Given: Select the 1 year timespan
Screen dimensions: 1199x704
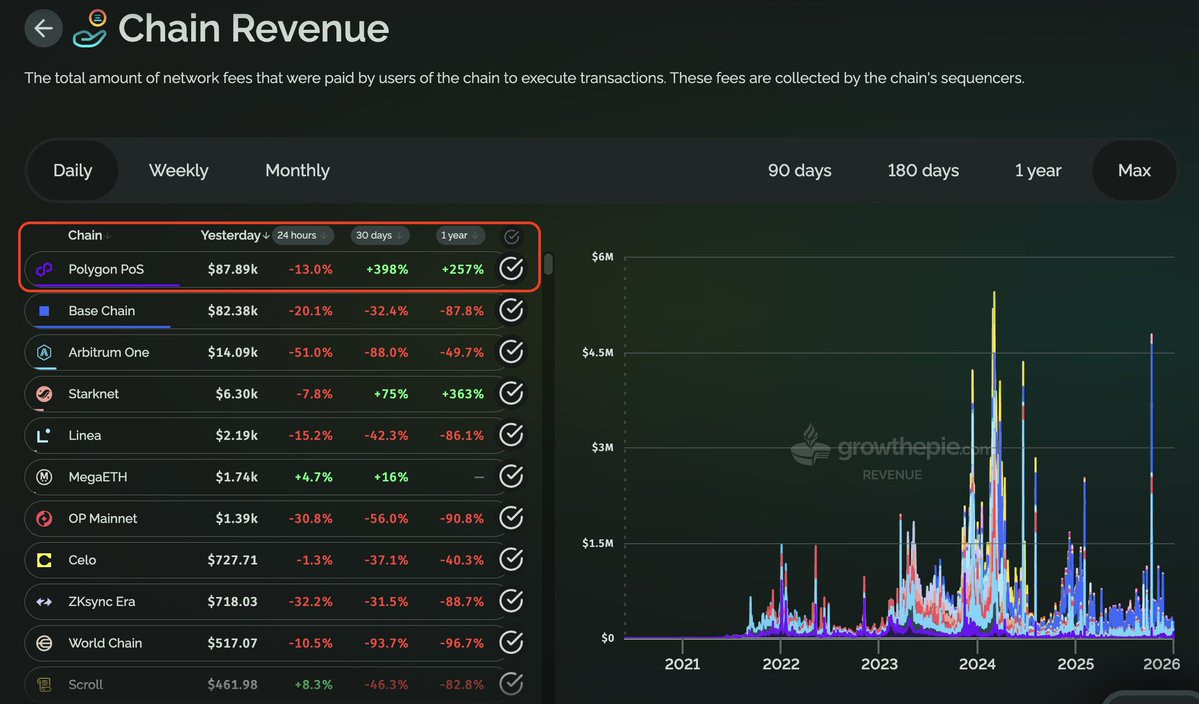Looking at the screenshot, I should [x=1038, y=170].
